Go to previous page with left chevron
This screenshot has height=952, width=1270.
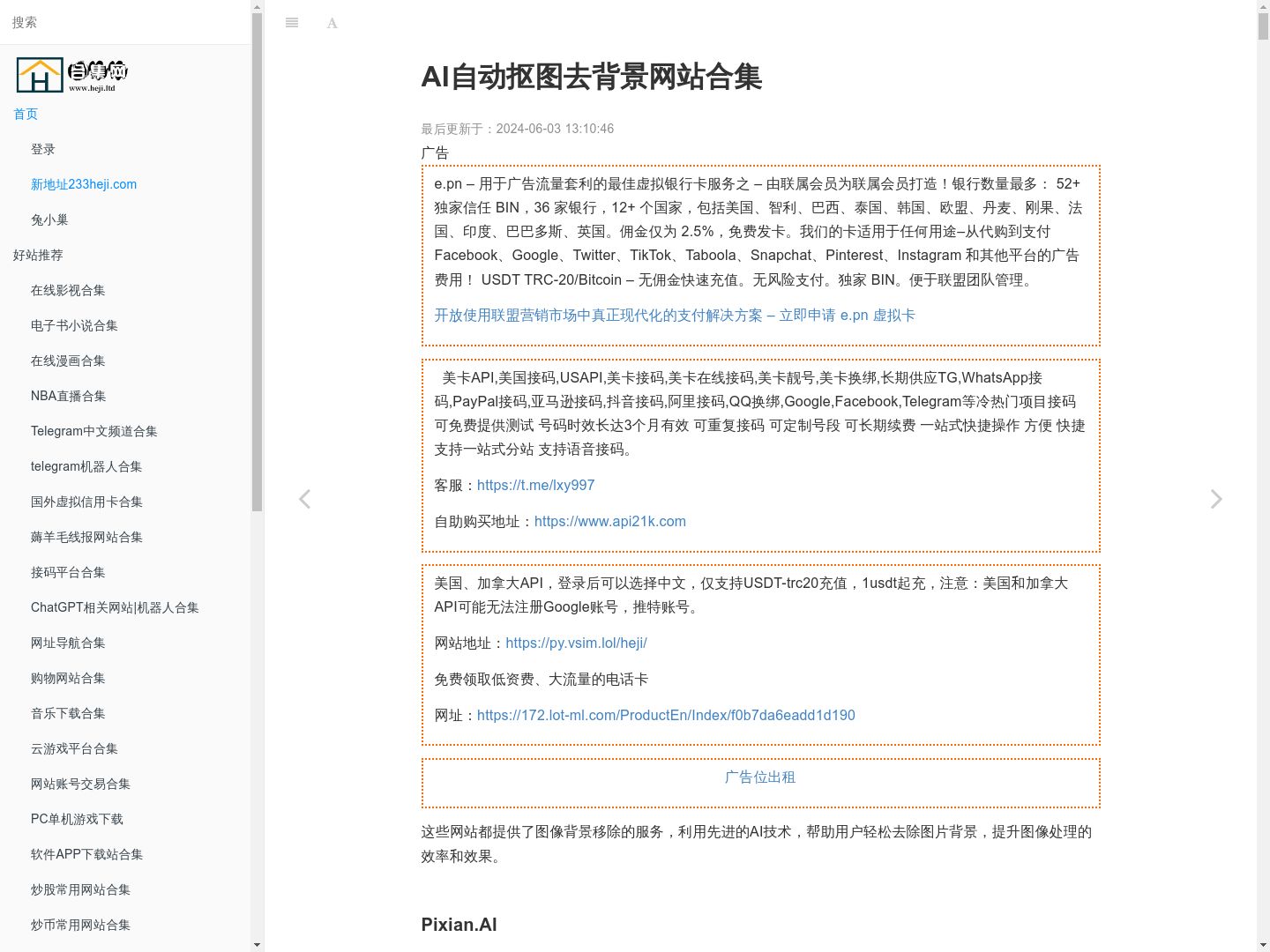click(x=304, y=499)
